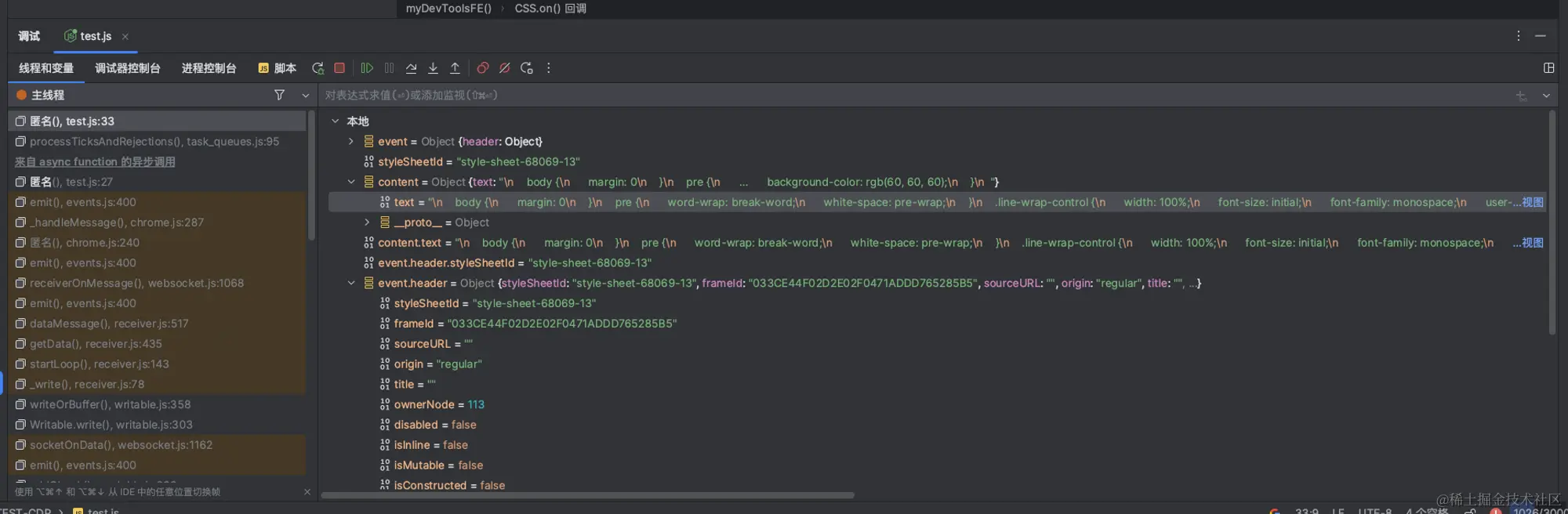
Task: Open the View Breakpoints red circles icon
Action: (x=483, y=68)
